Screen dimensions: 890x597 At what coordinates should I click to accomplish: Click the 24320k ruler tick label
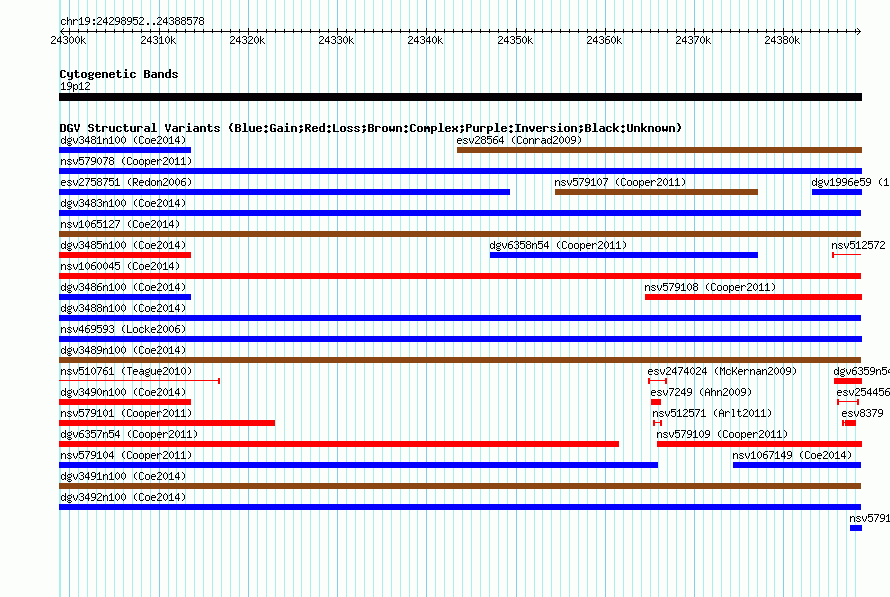coord(247,40)
